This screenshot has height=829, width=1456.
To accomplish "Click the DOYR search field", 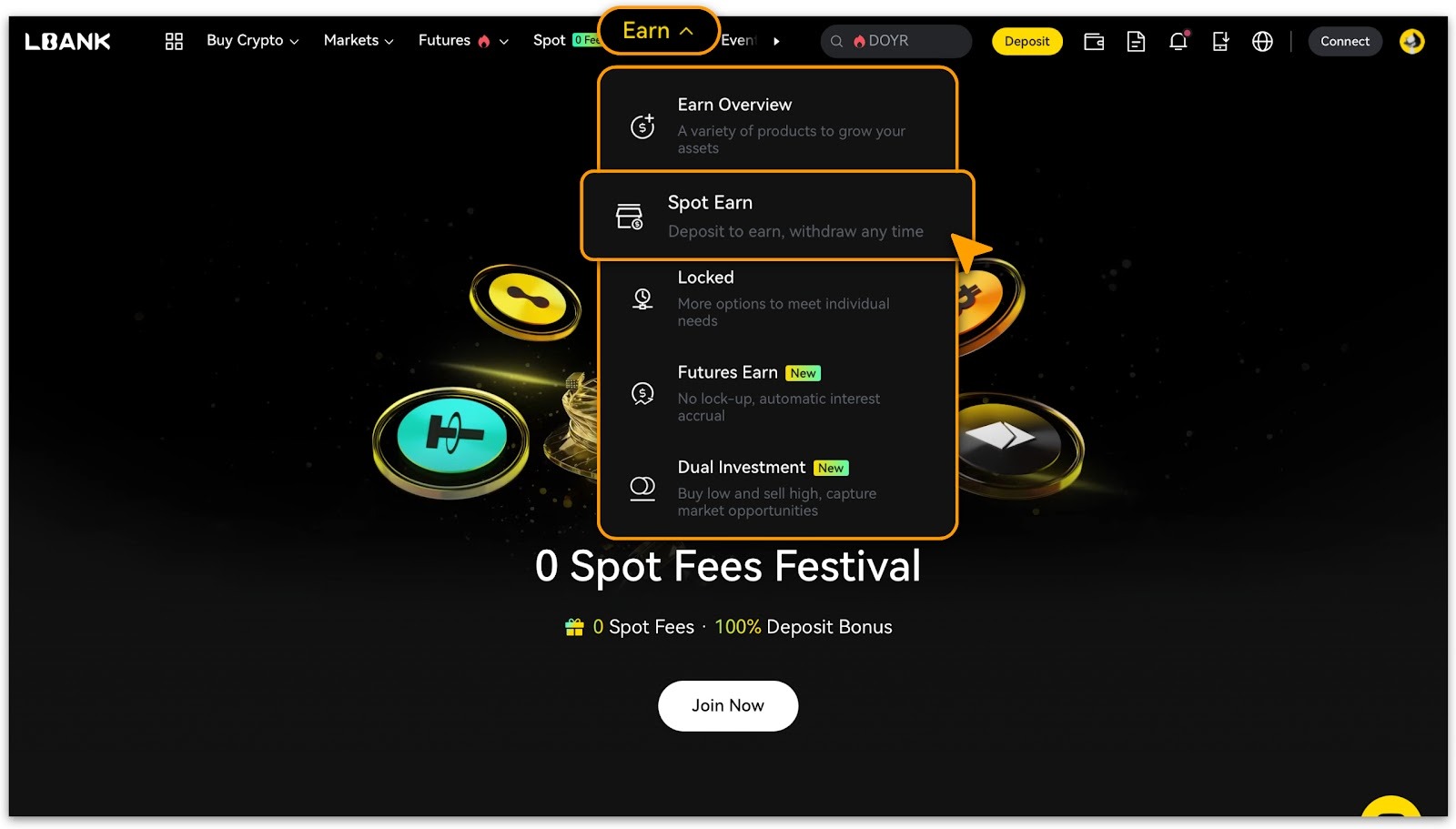I will [895, 41].
